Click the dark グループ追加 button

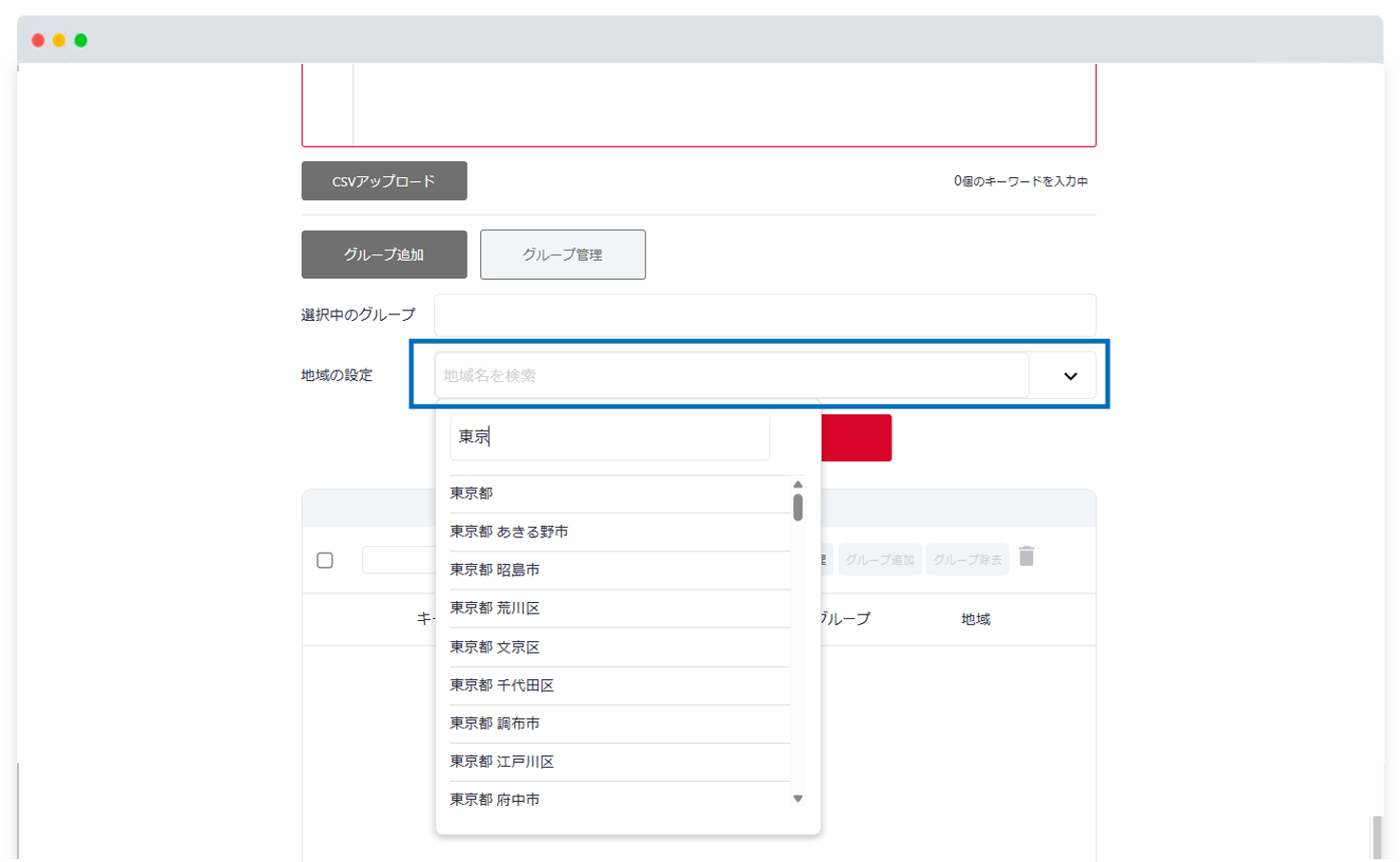[384, 254]
